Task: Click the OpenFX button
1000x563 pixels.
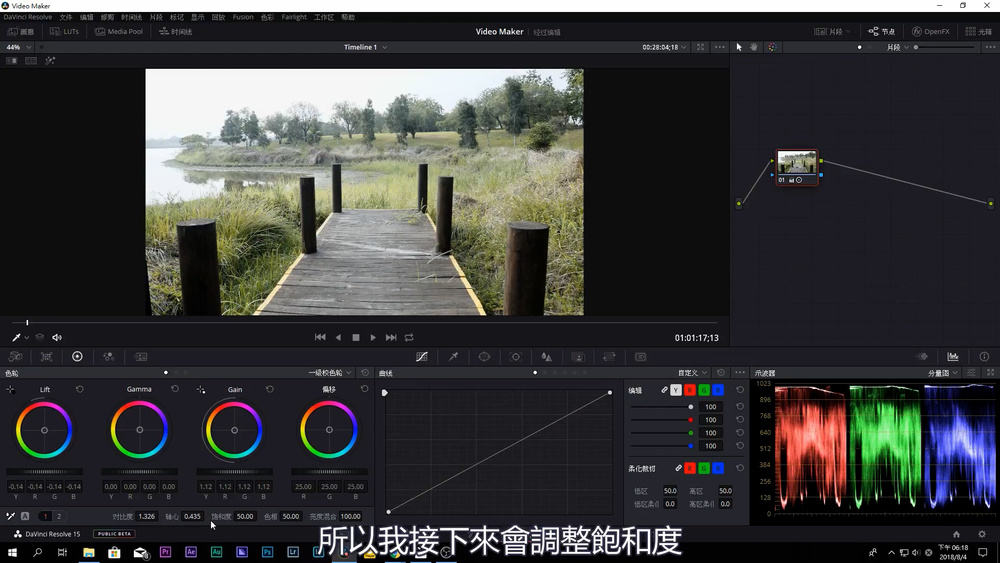Action: (930, 32)
